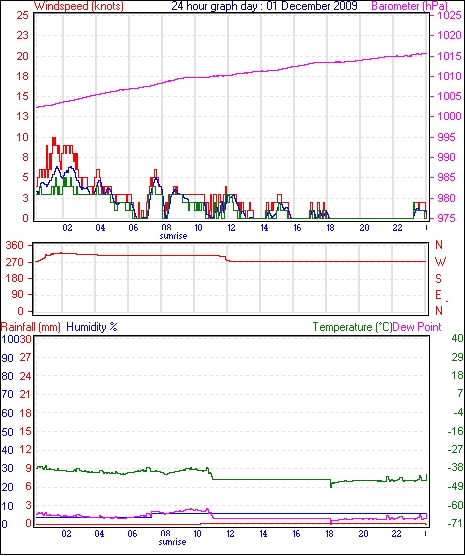This screenshot has width=465, height=556.
Task: Click the sunrise marker under bottom graph
Action: point(172,541)
